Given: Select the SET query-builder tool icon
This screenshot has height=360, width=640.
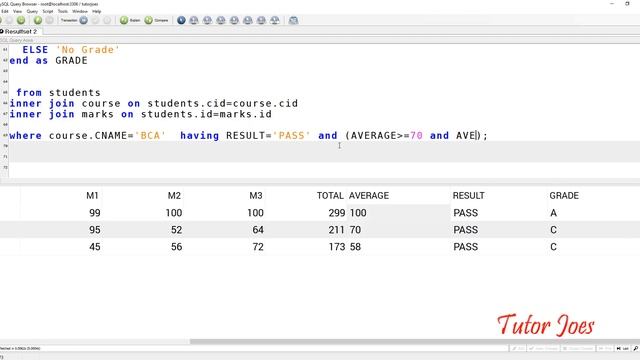Looking at the screenshot, I should coord(275,20).
